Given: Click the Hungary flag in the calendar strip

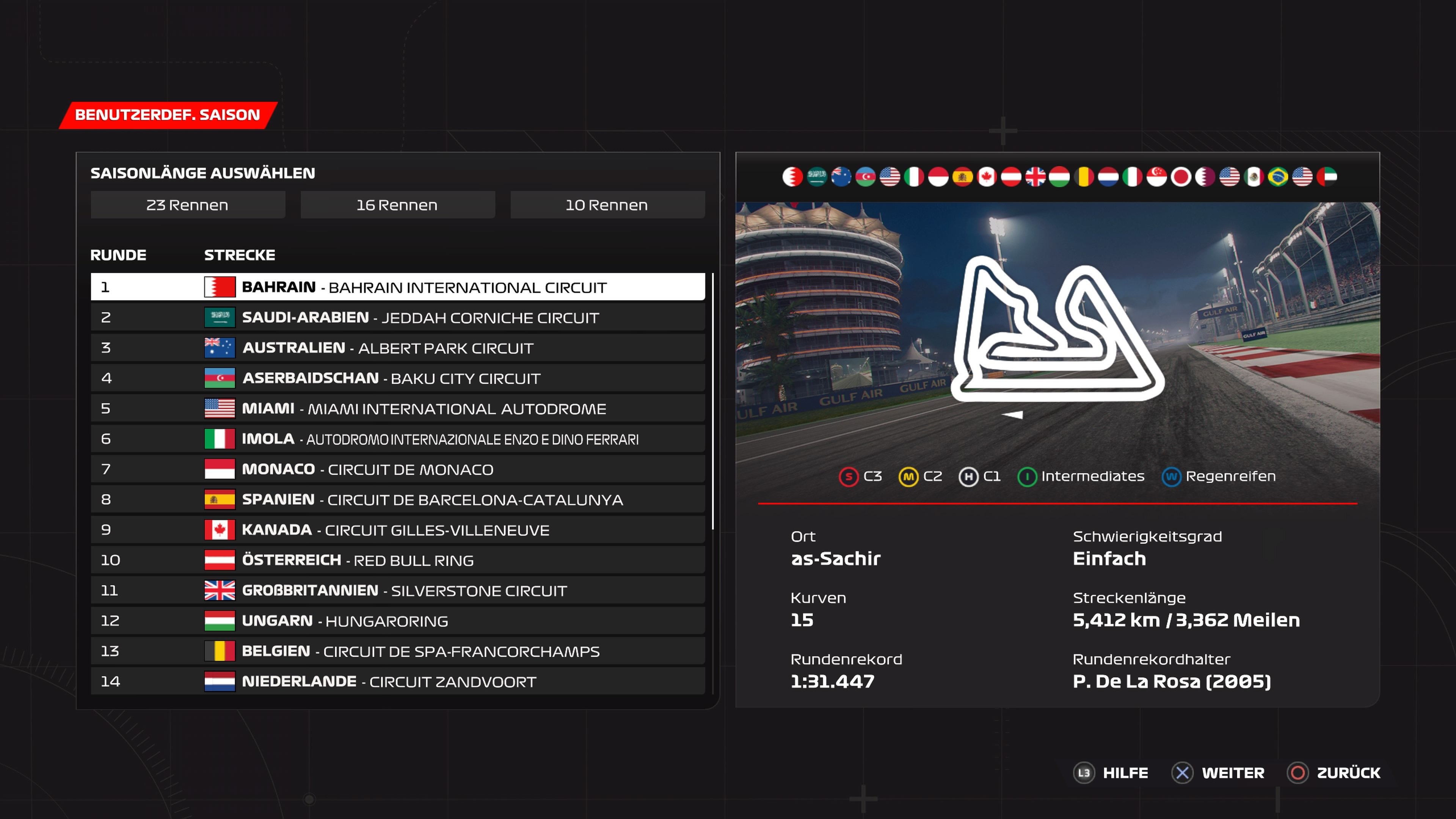Looking at the screenshot, I should tap(1060, 177).
